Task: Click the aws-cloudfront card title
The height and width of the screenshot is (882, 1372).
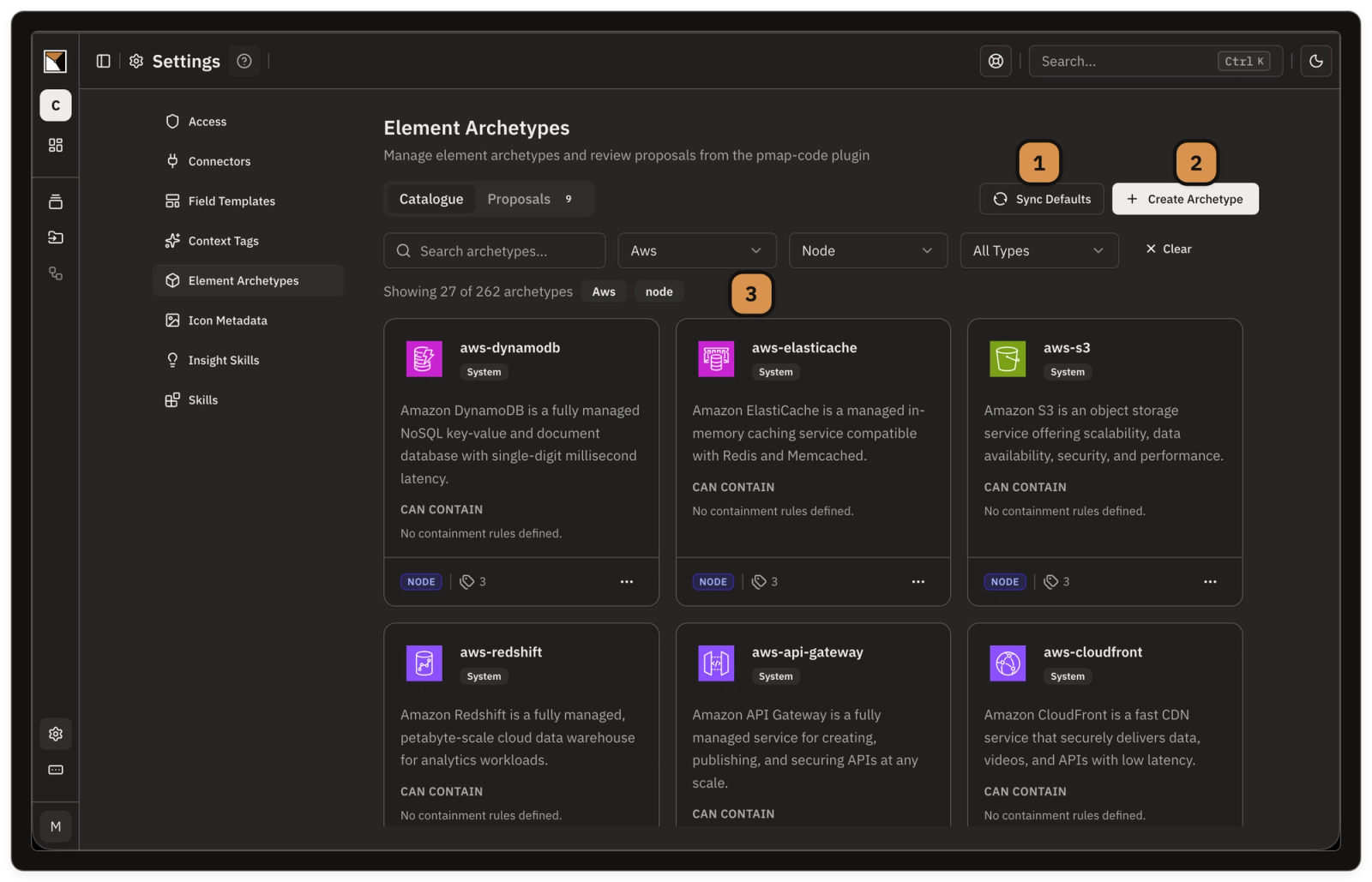Action: coord(1092,652)
